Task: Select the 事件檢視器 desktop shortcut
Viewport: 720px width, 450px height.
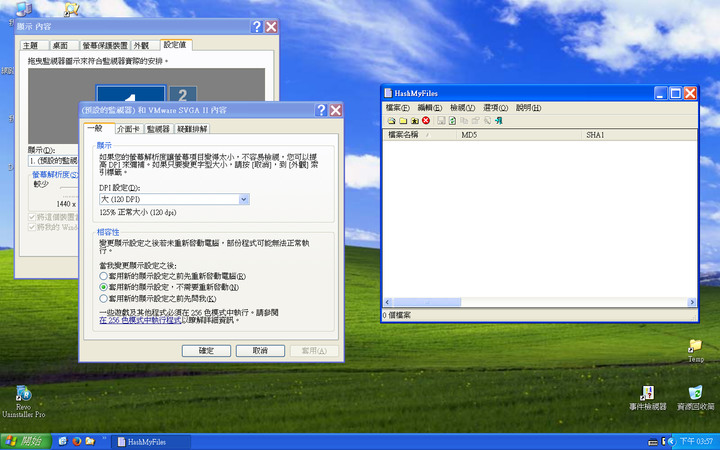Action: (x=647, y=398)
